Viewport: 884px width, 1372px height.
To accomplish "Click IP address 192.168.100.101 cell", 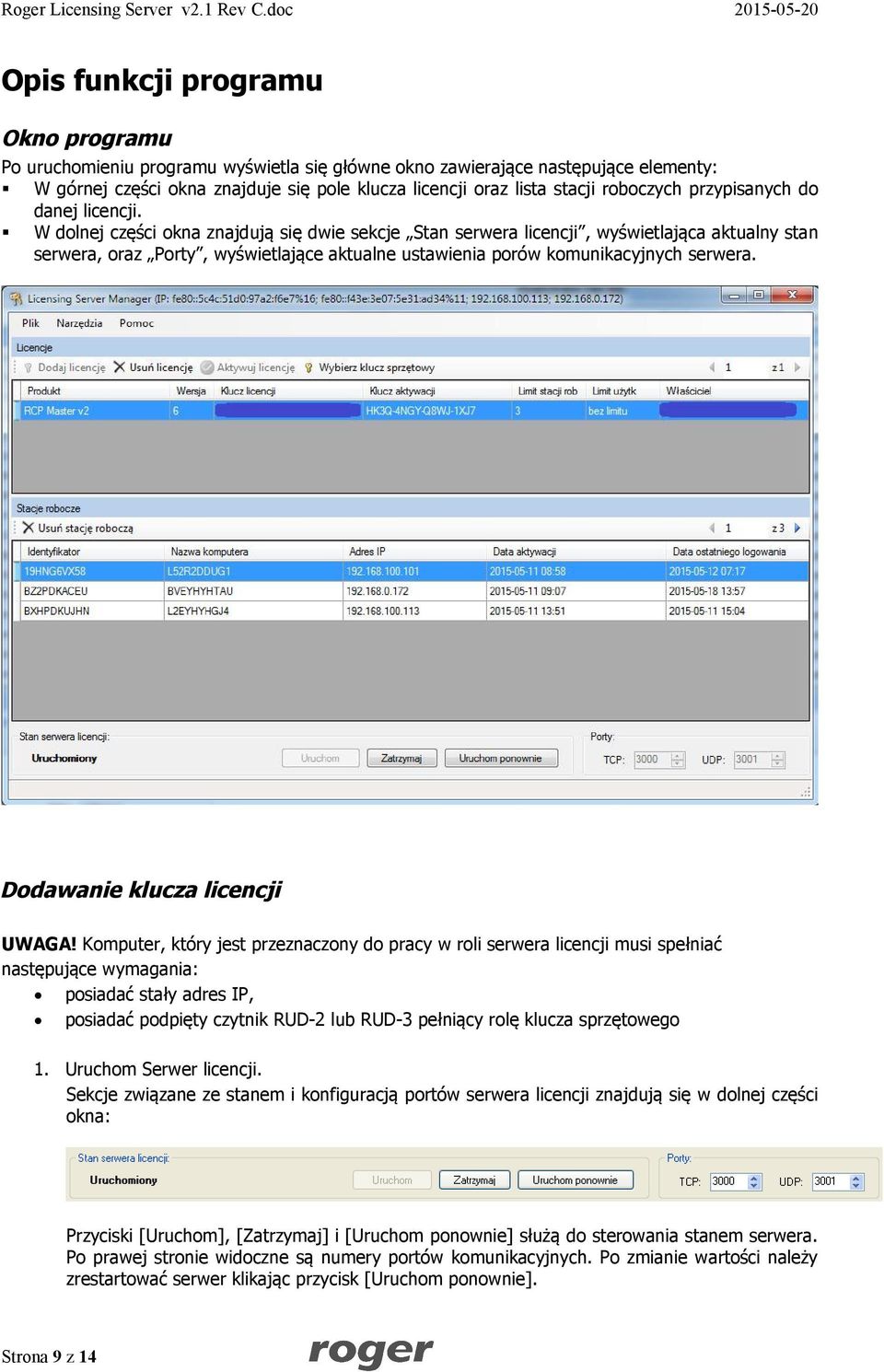I will (414, 572).
